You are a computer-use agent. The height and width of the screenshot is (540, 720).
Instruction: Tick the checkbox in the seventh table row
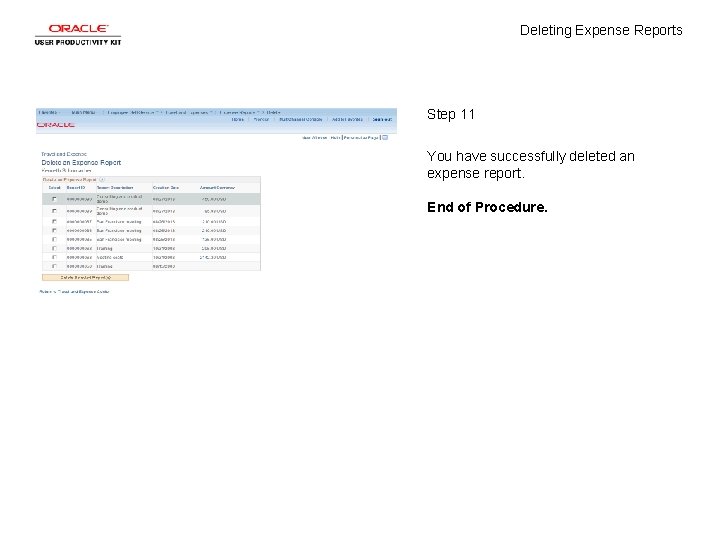point(54,257)
